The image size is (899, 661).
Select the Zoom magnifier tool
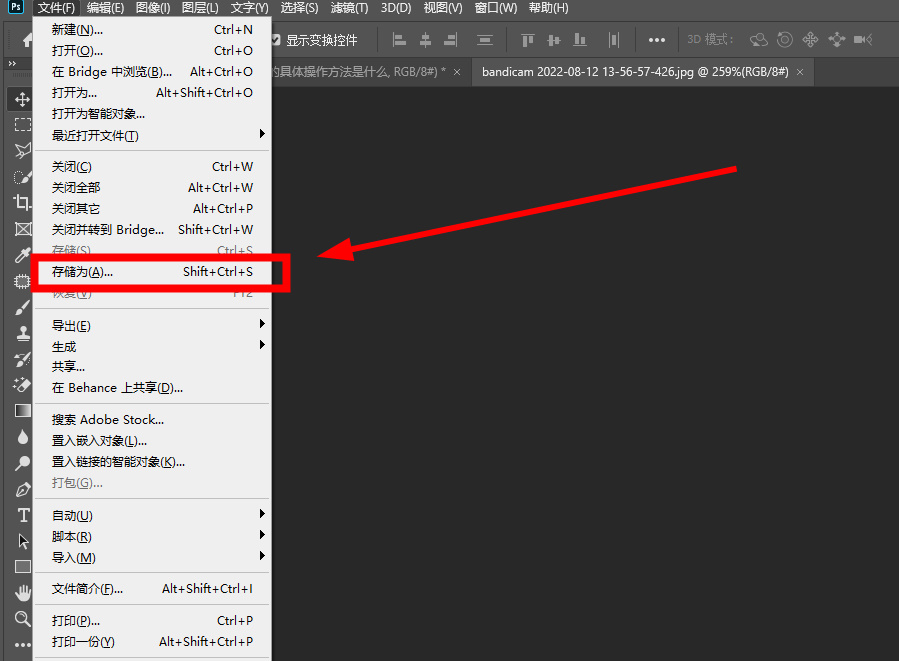tap(22, 619)
